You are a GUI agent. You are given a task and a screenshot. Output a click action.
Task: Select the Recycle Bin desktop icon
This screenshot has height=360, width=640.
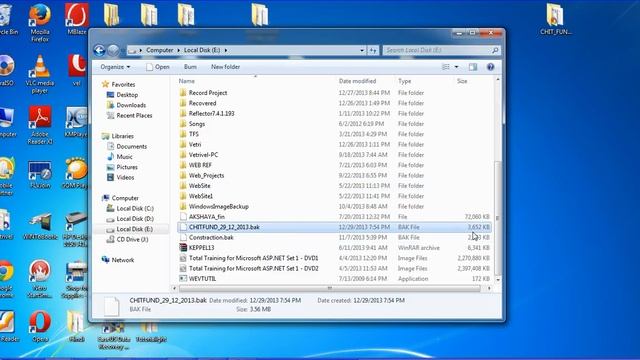pos(7,19)
